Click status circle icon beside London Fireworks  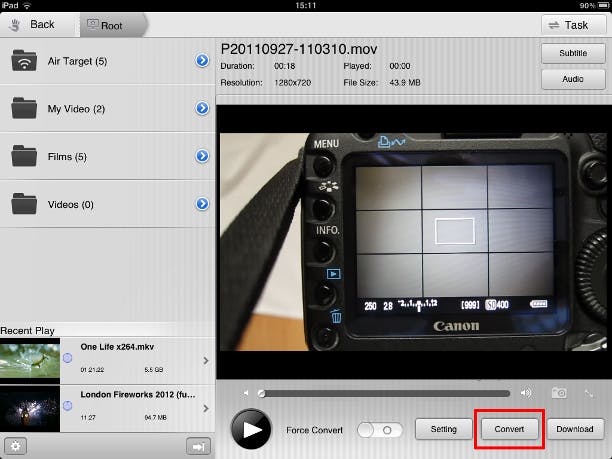pos(68,406)
